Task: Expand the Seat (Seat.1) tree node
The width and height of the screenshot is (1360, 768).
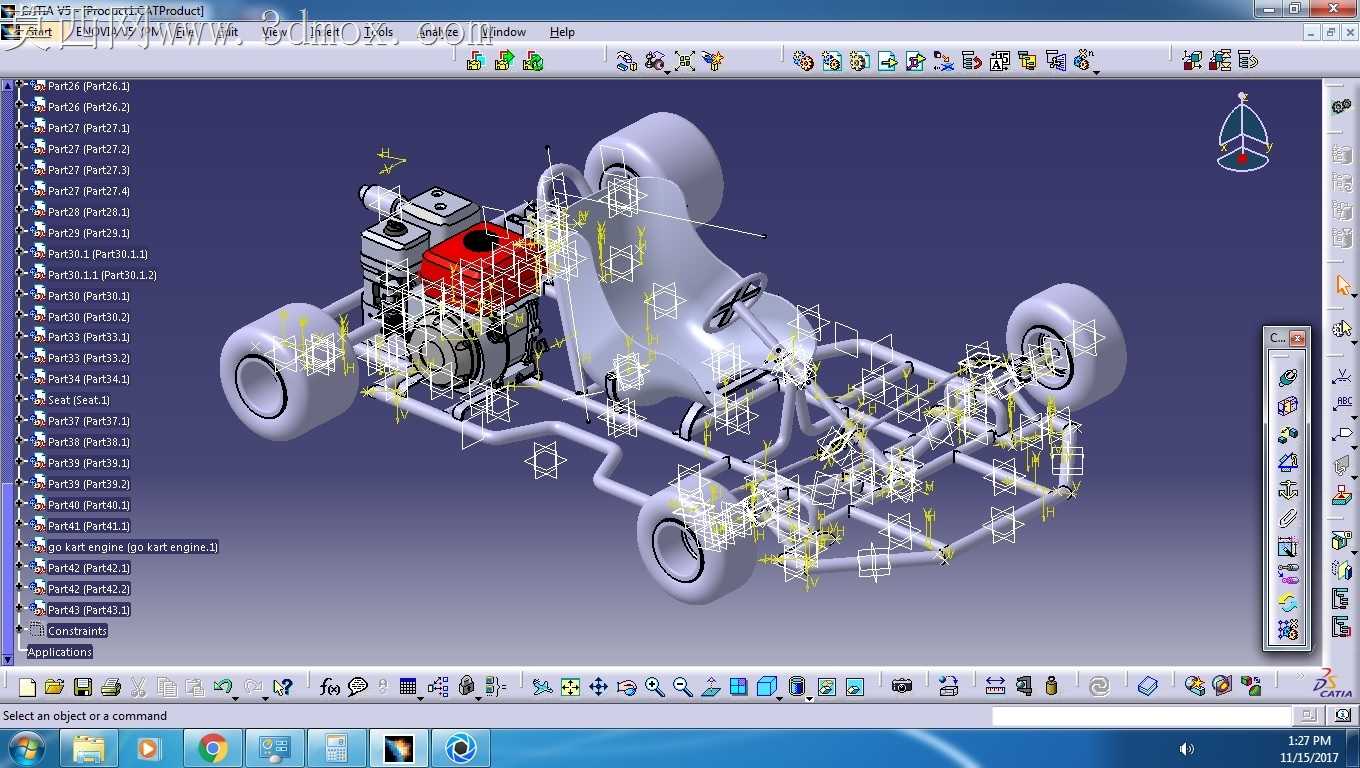Action: [19, 399]
